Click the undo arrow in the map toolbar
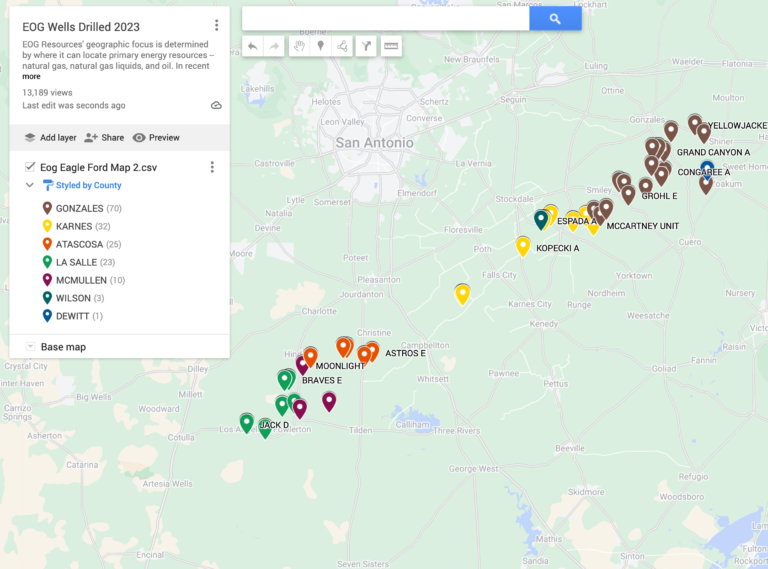Viewport: 768px width, 569px height. 252,46
